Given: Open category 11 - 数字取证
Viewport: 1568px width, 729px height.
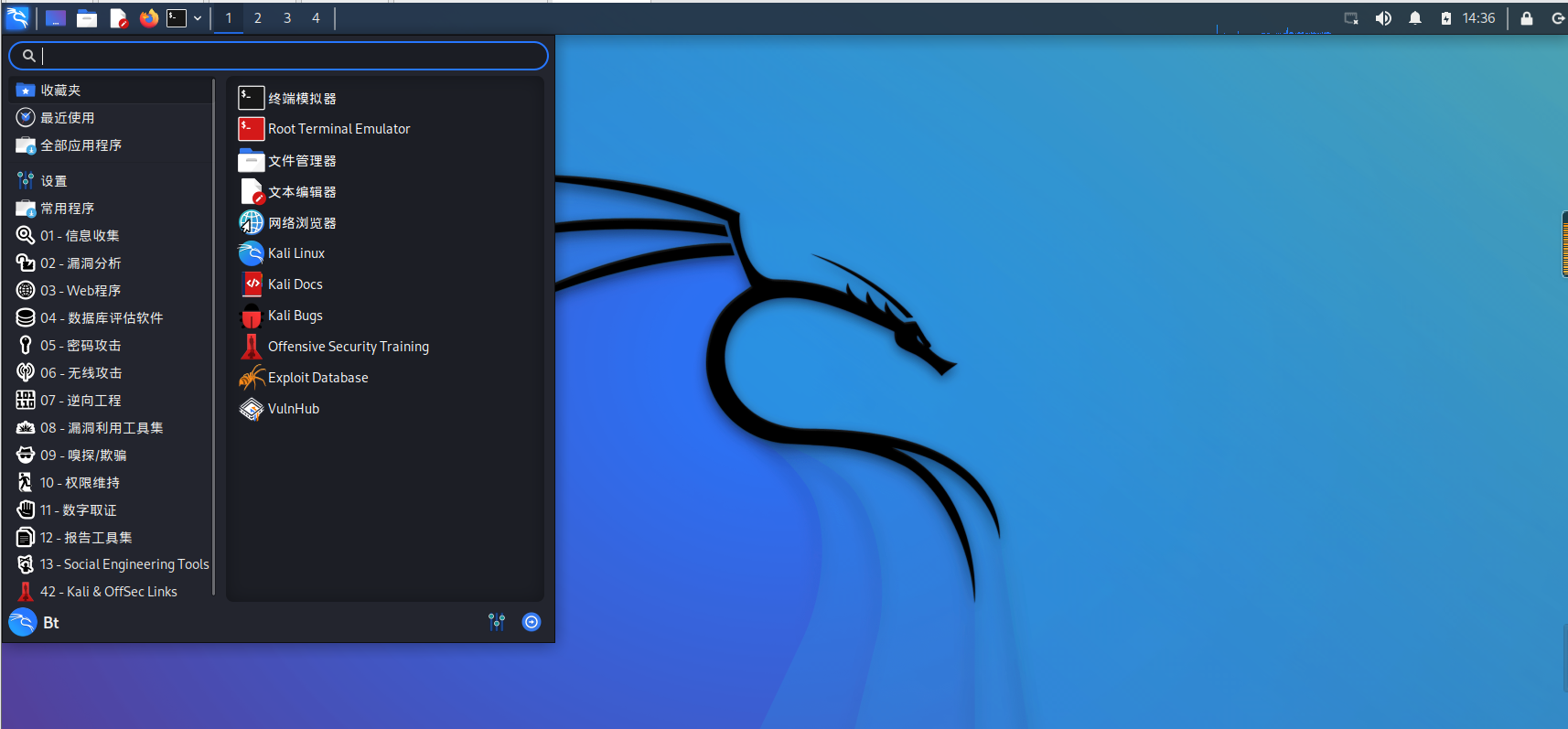Looking at the screenshot, I should (112, 510).
